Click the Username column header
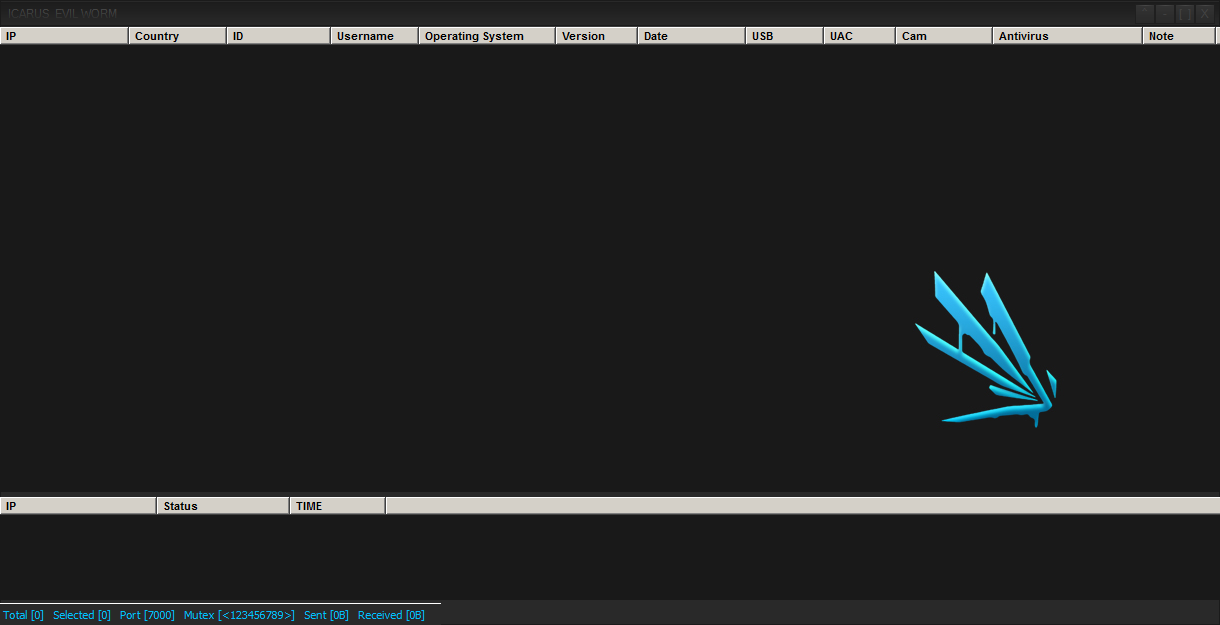 pos(373,36)
